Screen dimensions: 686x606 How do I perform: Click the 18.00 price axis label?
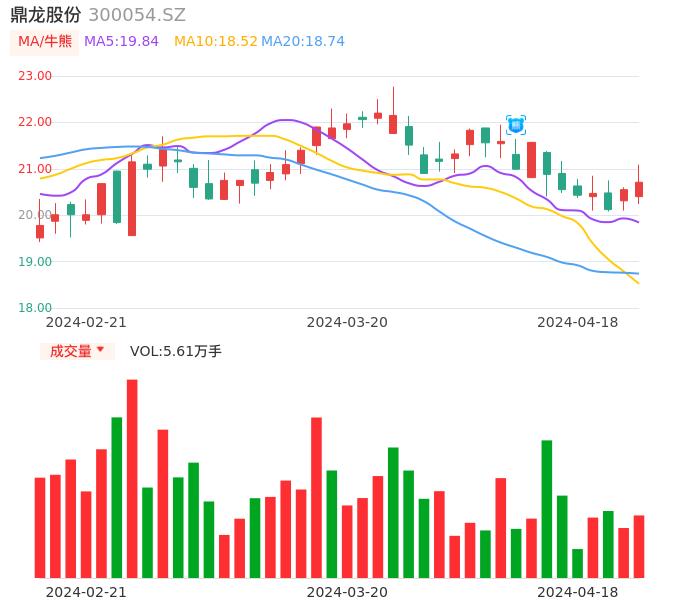(x=35, y=308)
